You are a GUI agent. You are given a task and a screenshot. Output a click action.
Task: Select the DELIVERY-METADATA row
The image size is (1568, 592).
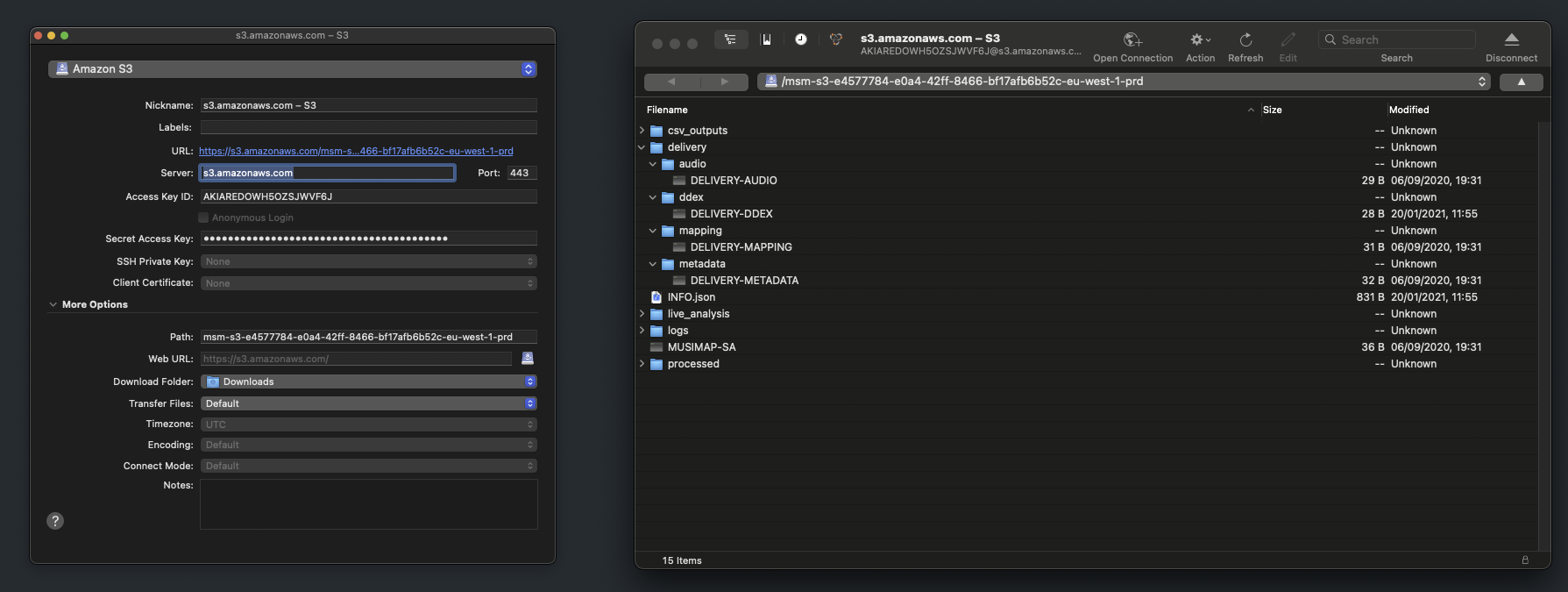point(1087,281)
